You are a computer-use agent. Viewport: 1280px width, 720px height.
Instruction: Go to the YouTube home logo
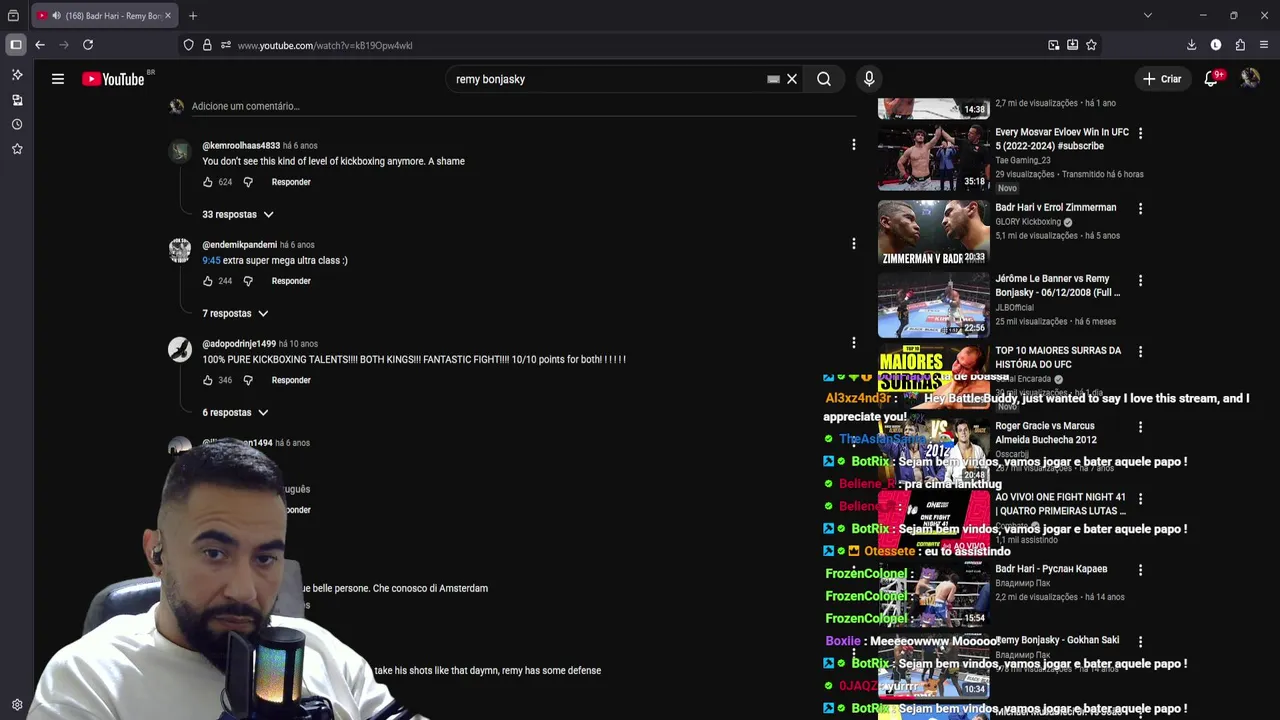pyautogui.click(x=113, y=79)
